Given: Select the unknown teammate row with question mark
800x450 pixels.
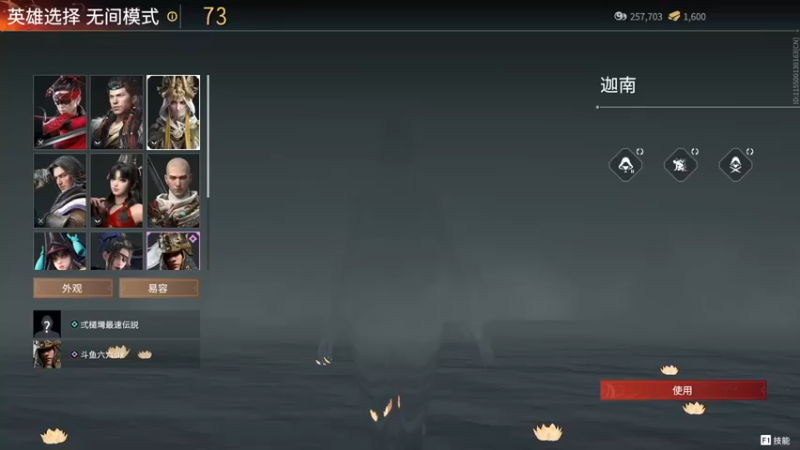Looking at the screenshot, I should [x=116, y=324].
